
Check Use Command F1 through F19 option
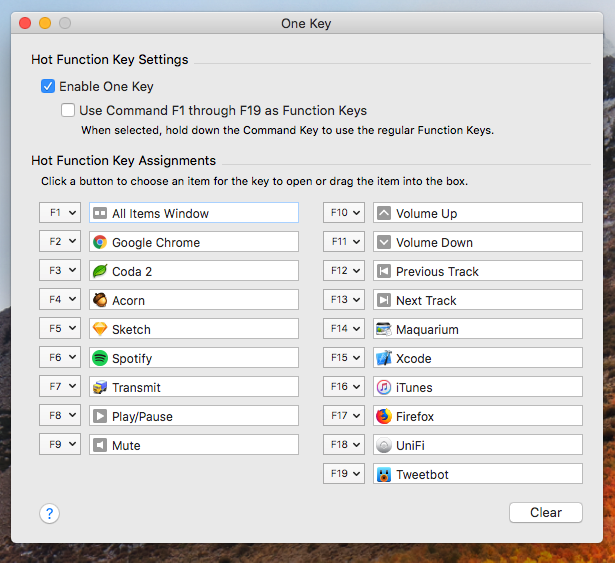coord(68,111)
